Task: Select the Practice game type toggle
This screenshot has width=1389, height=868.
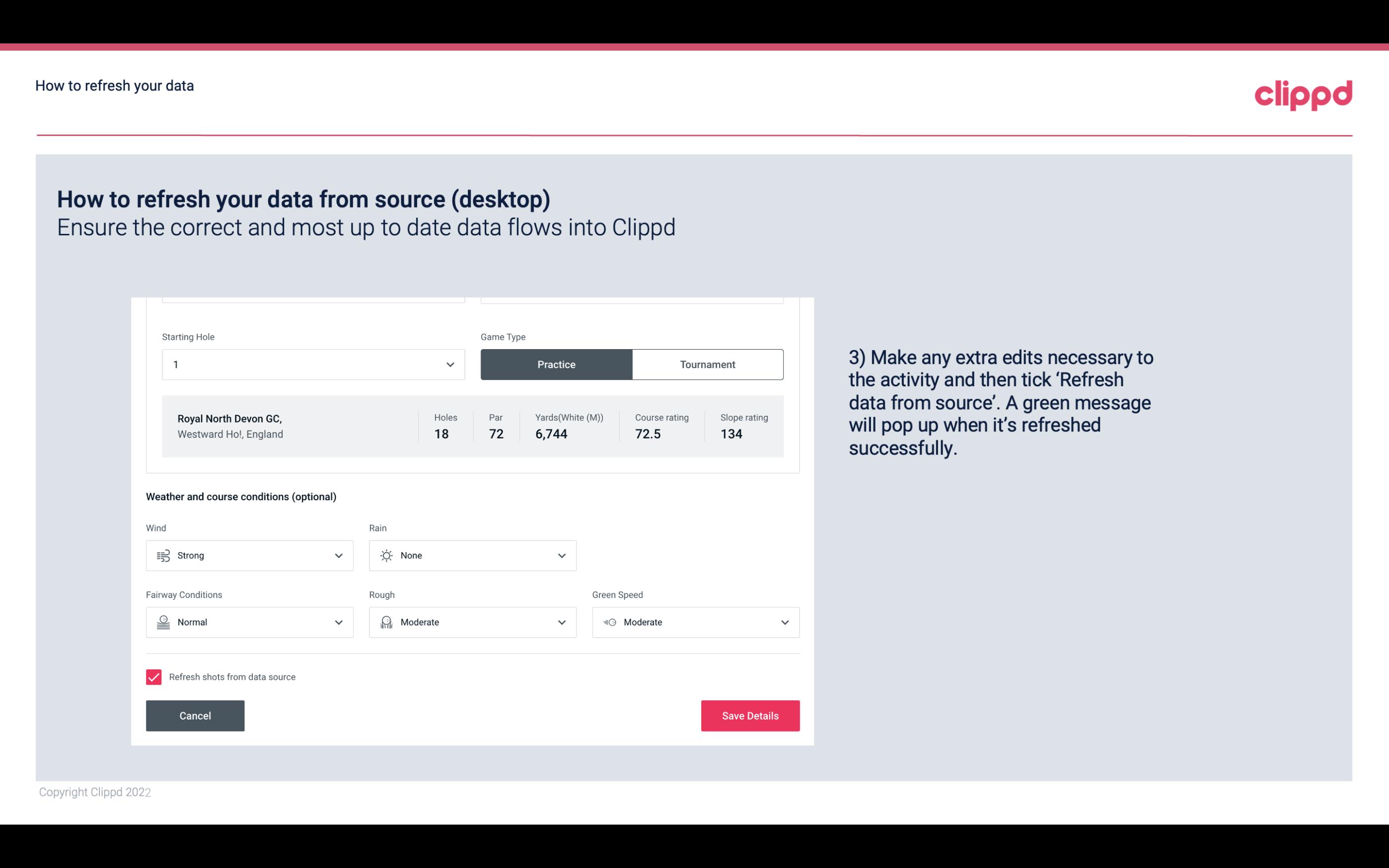Action: [x=556, y=364]
